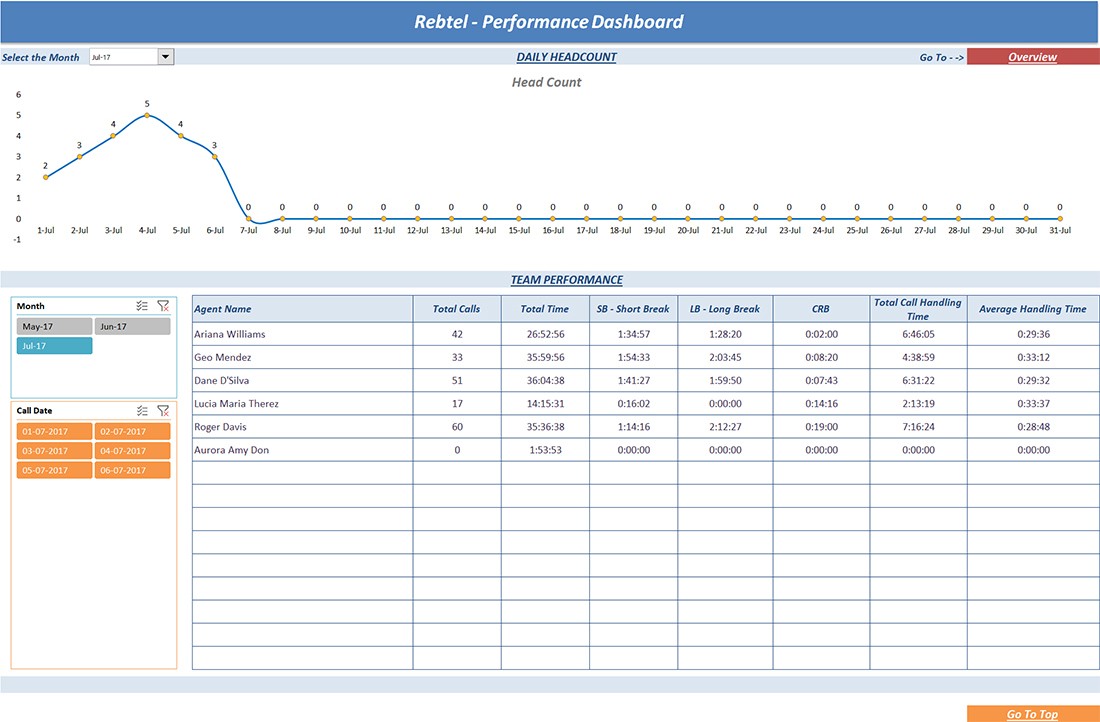The image size is (1100, 722).
Task: Click the TEAM PERFORMANCE section heading
Action: coord(567,279)
